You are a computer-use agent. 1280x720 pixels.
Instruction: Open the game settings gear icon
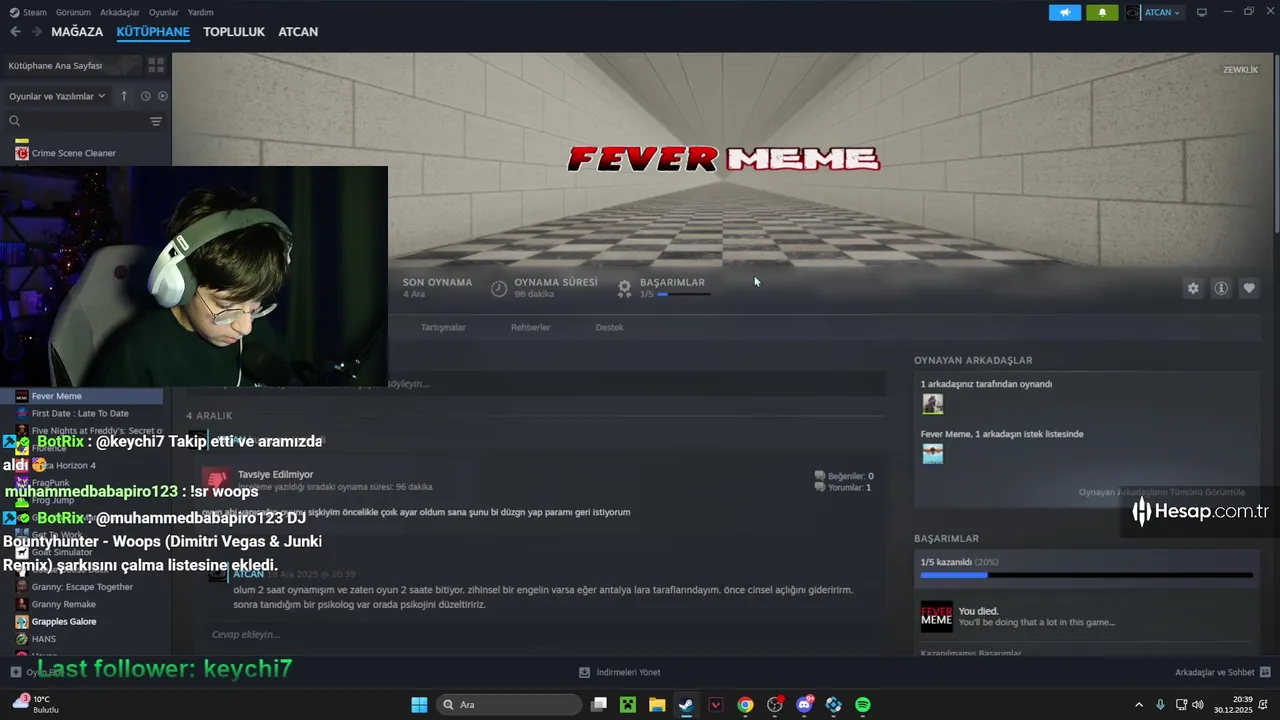[1193, 288]
